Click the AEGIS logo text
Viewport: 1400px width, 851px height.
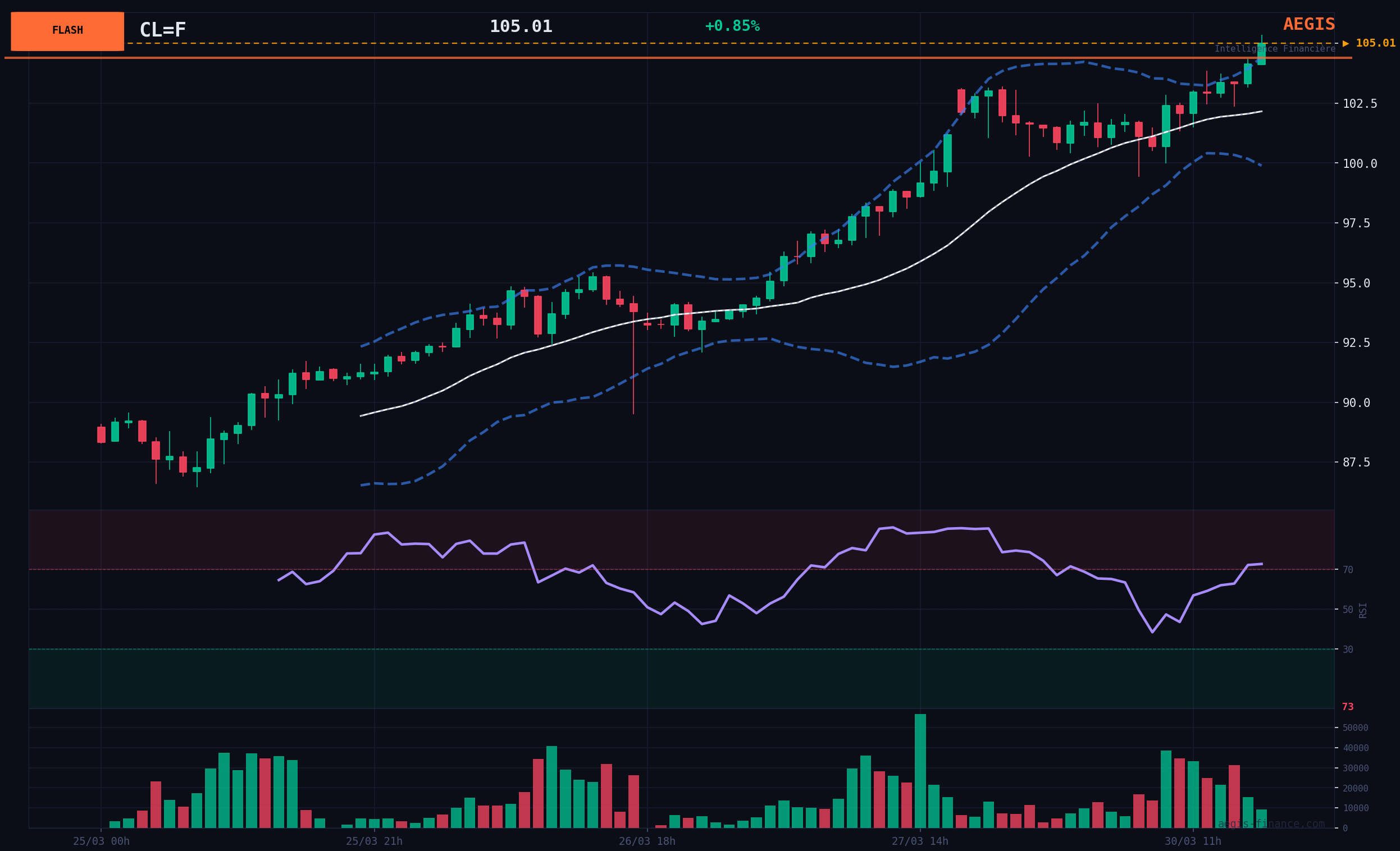(x=1308, y=25)
